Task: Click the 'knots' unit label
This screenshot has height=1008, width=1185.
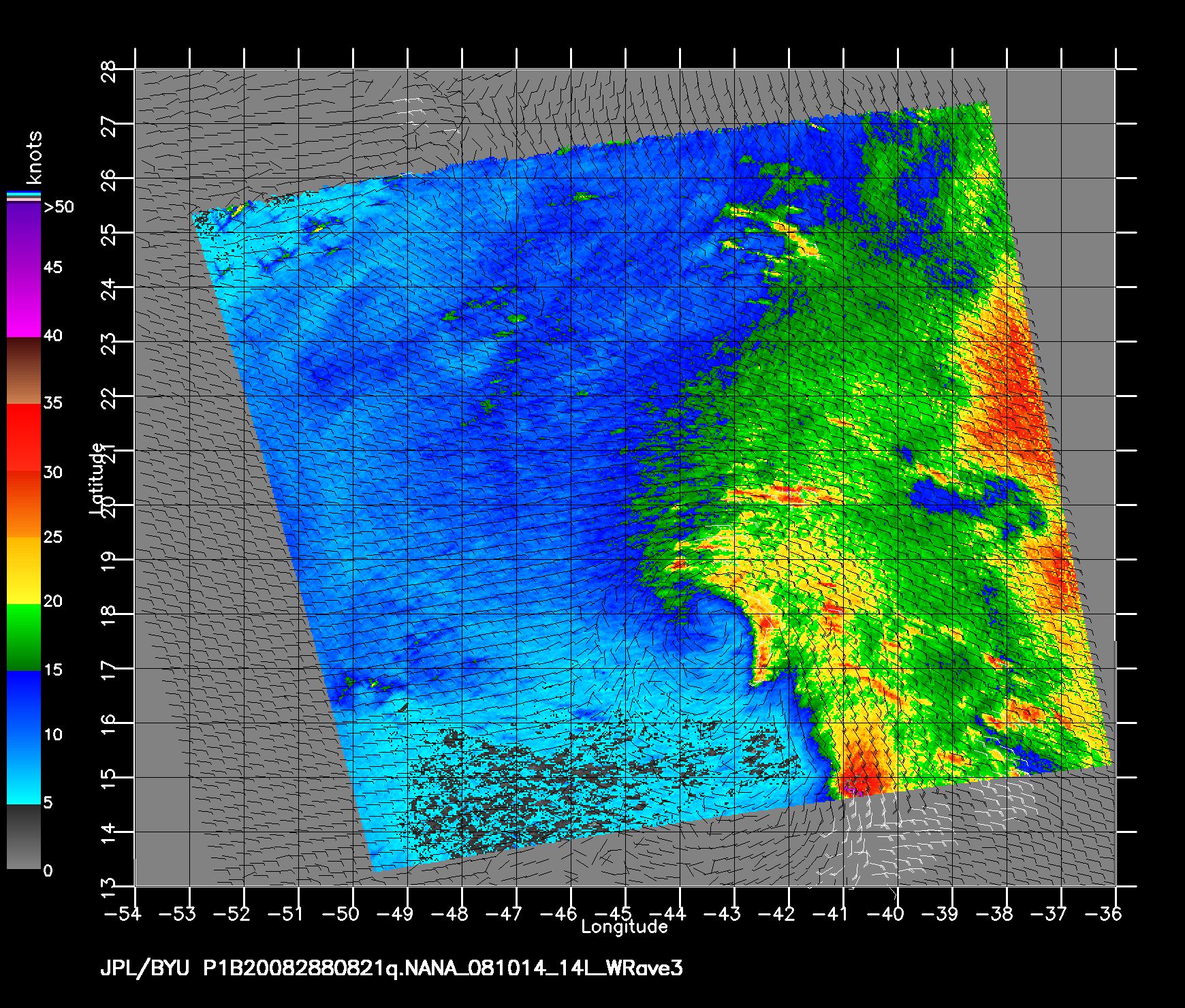Action: pyautogui.click(x=33, y=157)
